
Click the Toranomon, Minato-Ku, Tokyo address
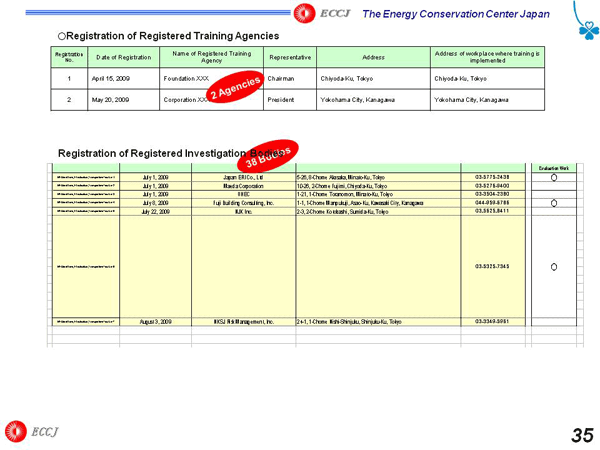click(345, 194)
